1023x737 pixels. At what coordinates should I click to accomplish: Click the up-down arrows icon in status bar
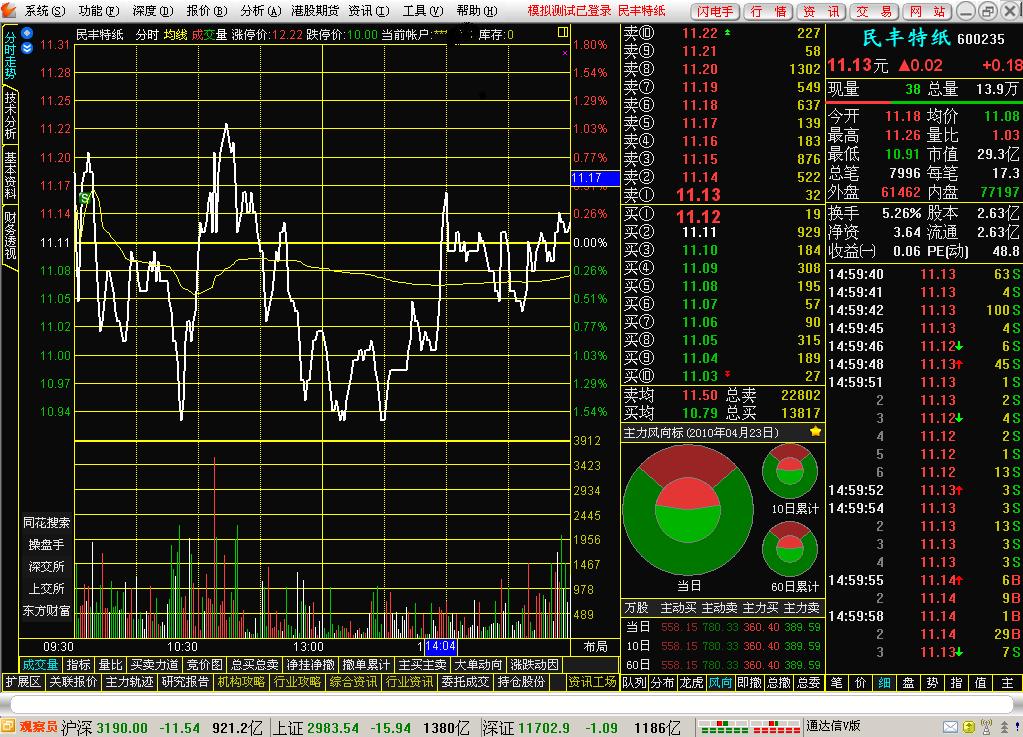click(x=1005, y=727)
